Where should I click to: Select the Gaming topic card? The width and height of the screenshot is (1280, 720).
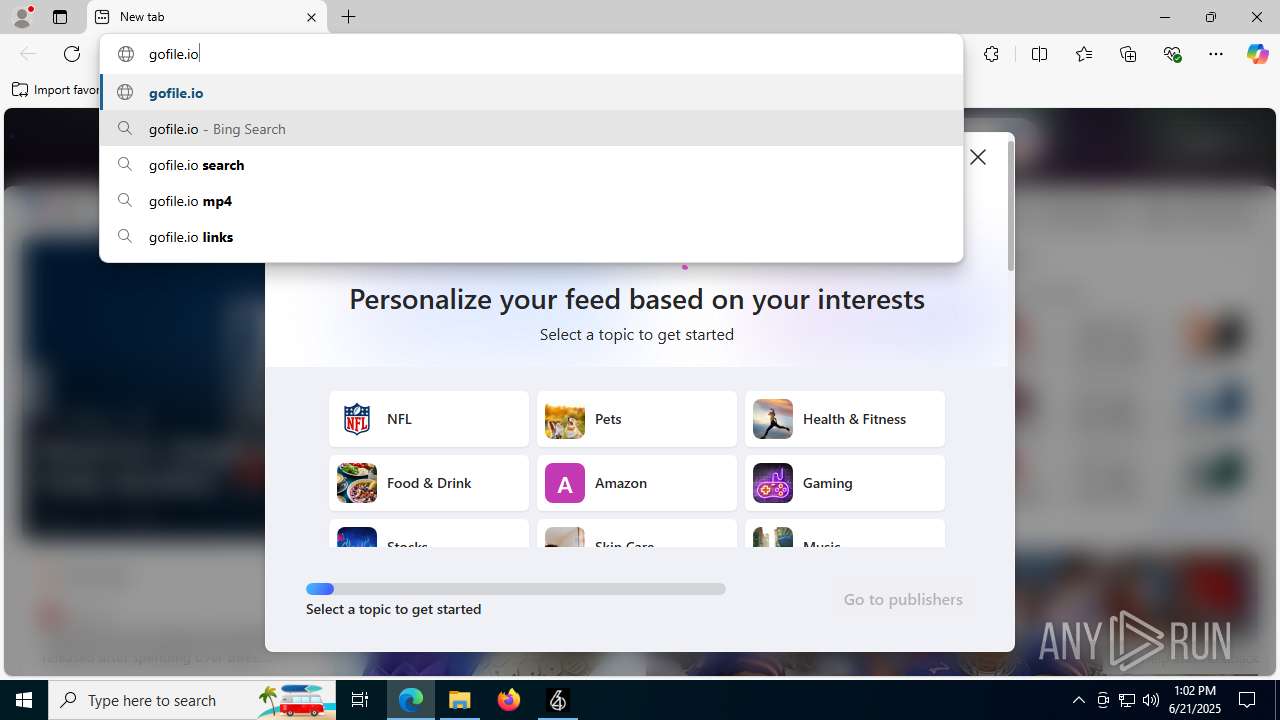845,483
